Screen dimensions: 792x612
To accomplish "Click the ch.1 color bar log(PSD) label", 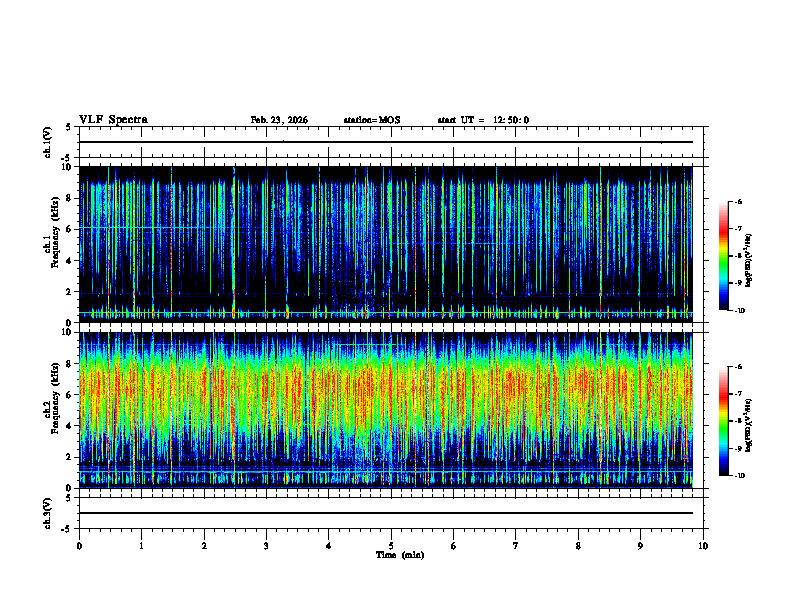I will (x=749, y=261).
